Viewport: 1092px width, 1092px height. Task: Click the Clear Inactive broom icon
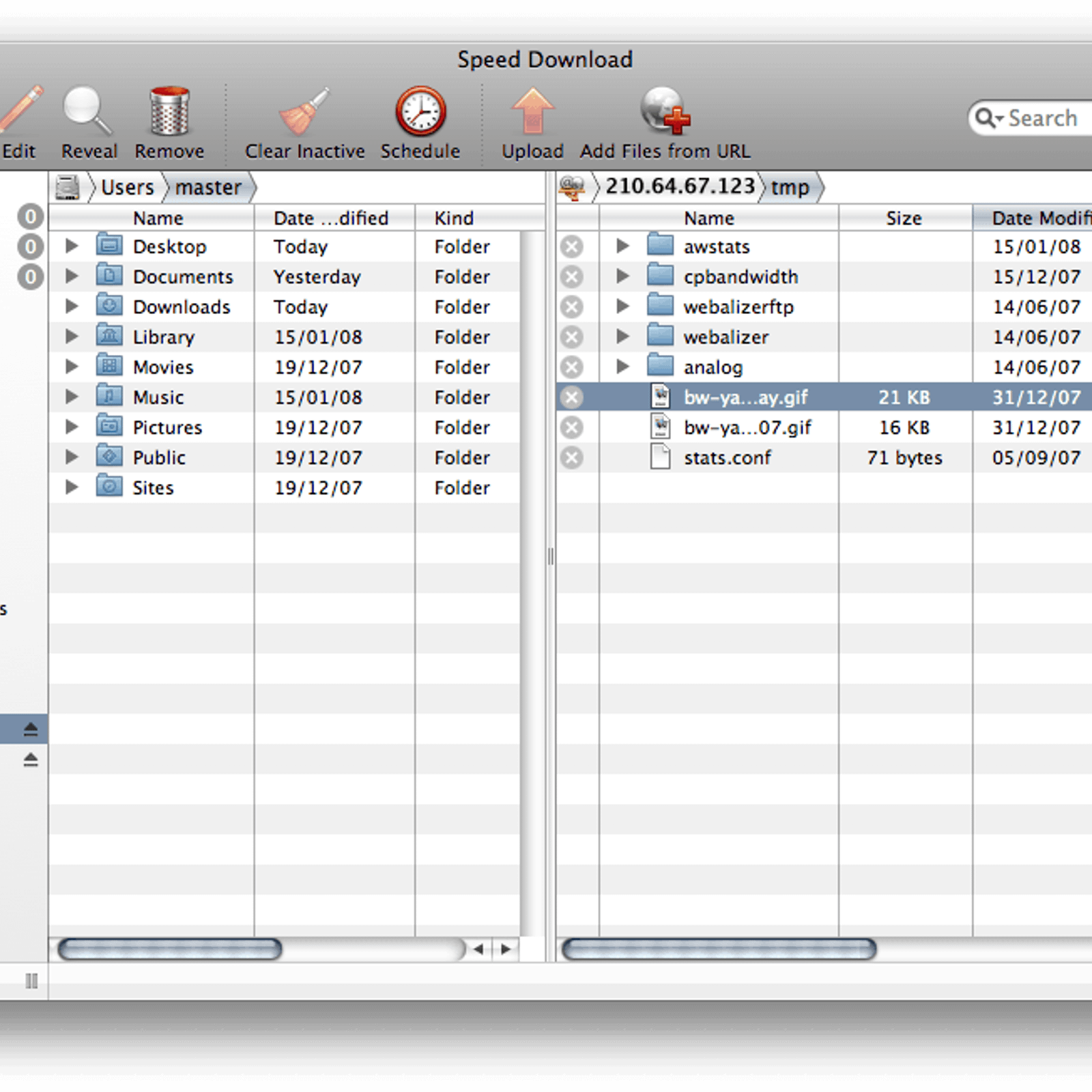[304, 111]
